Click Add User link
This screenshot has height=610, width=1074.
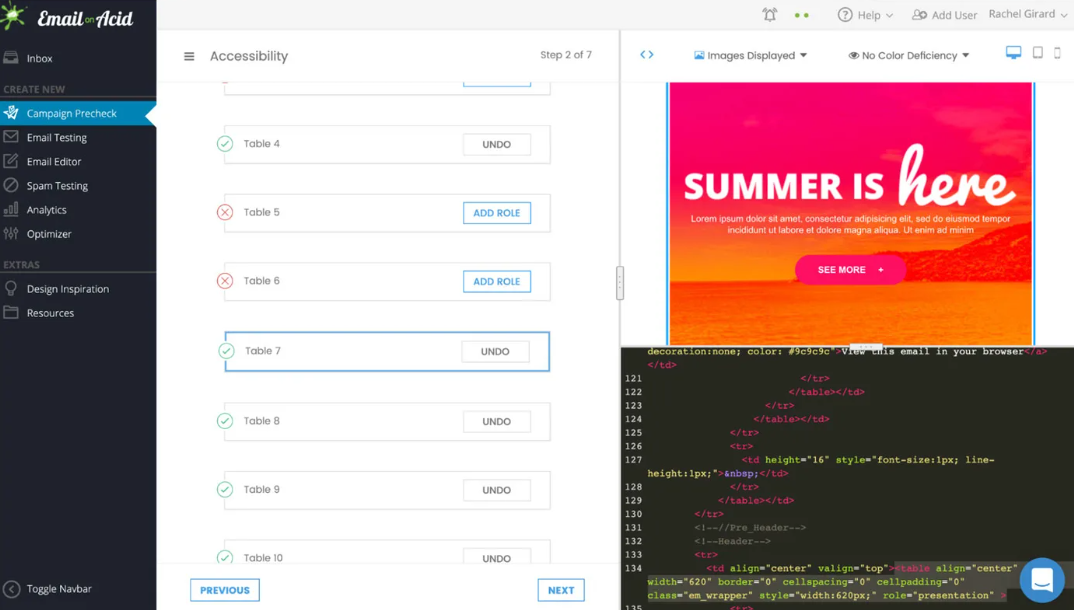point(945,14)
